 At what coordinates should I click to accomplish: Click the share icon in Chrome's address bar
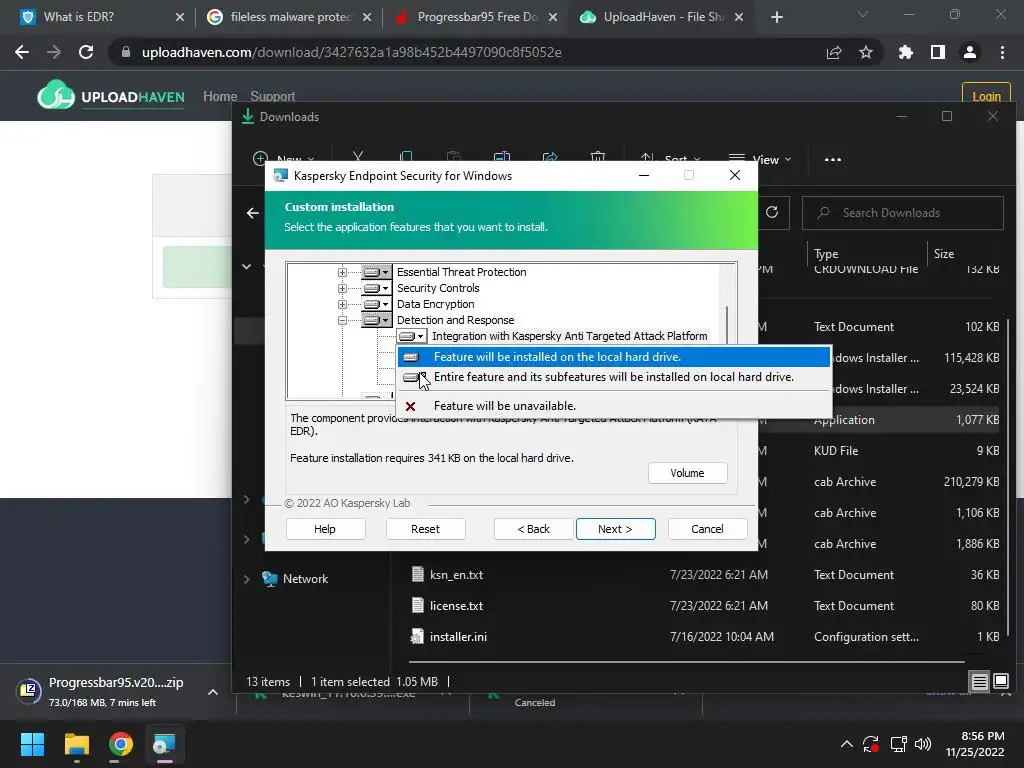834,52
